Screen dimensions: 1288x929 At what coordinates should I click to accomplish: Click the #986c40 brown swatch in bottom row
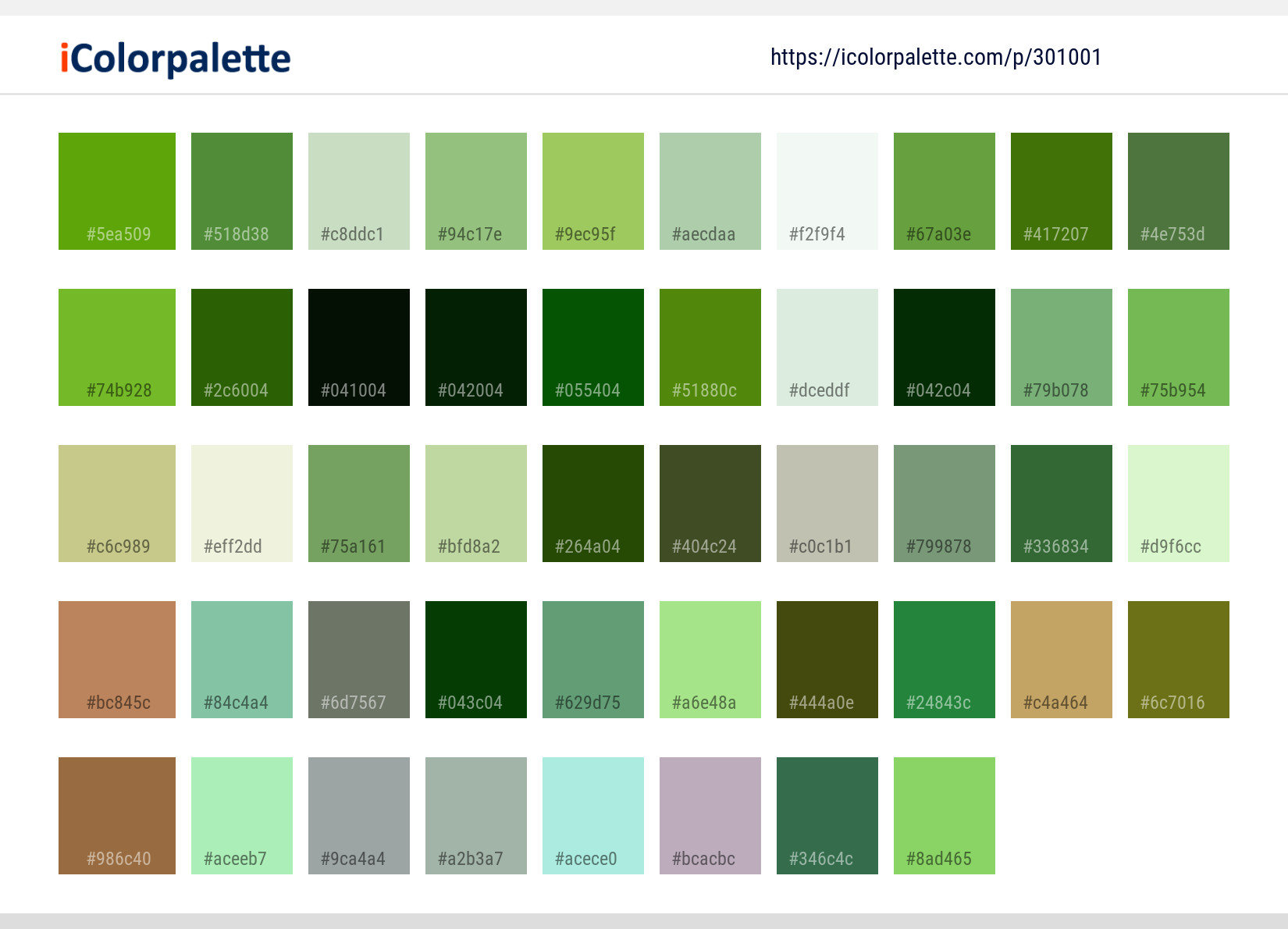coord(116,815)
